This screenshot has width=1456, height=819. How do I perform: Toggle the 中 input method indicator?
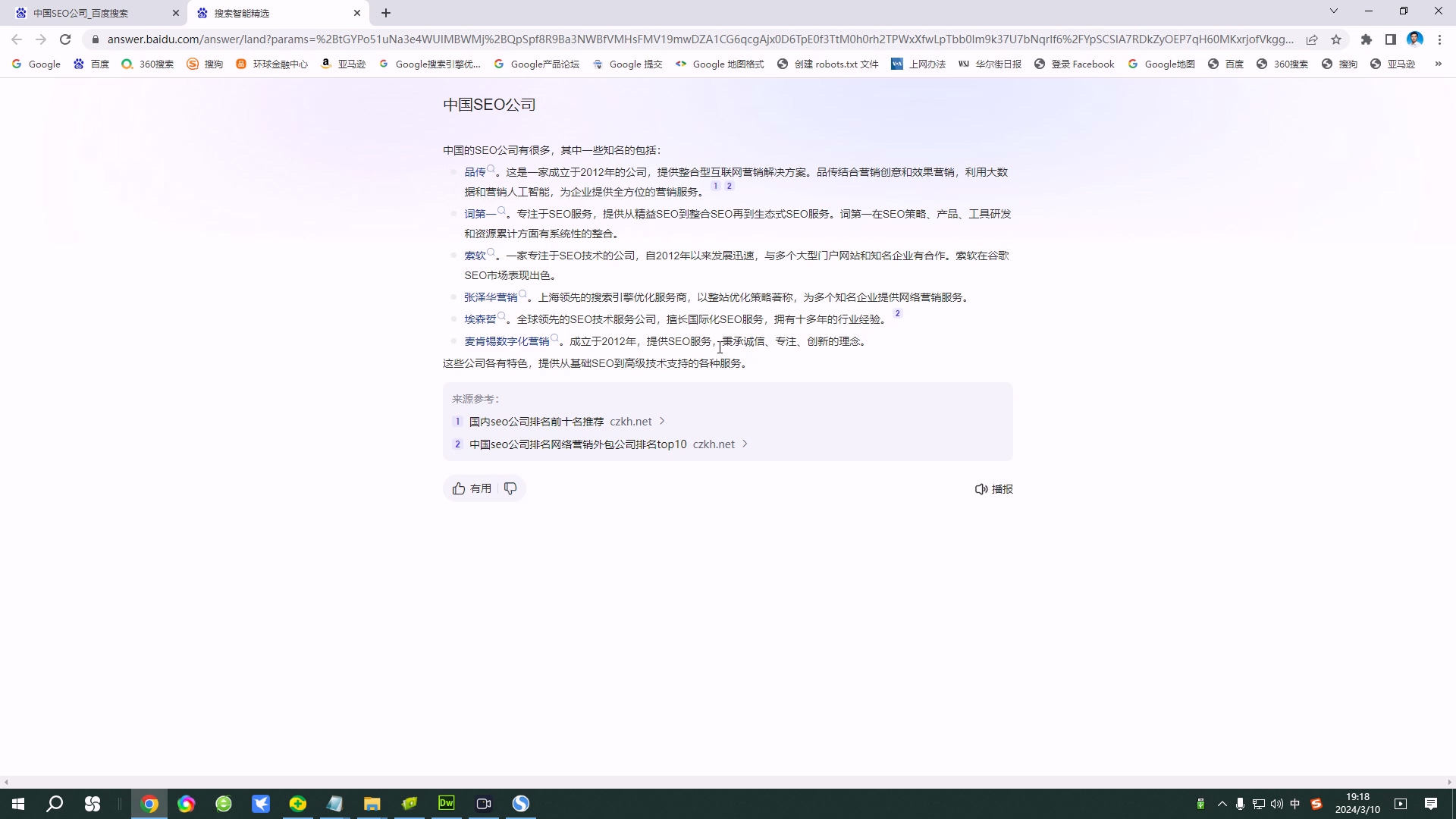coord(1295,804)
